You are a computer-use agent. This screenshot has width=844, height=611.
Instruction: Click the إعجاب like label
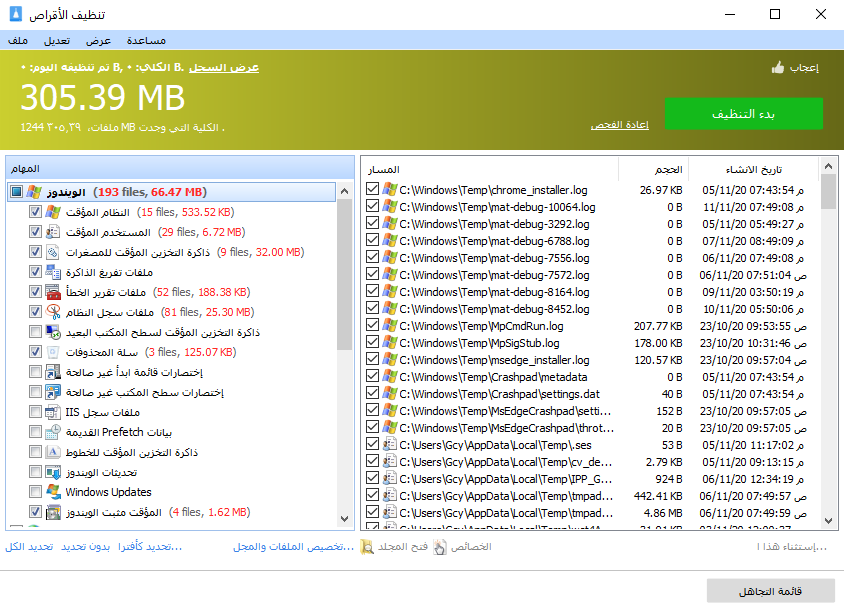[804, 67]
